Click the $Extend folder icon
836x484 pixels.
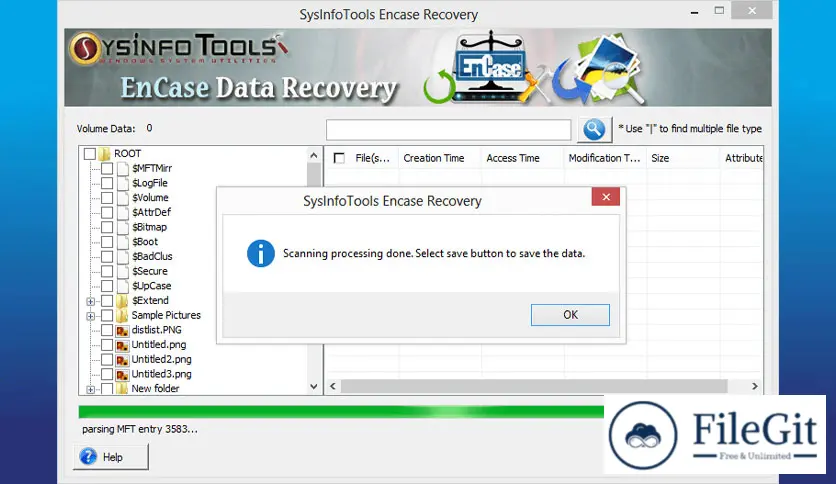[x=122, y=301]
